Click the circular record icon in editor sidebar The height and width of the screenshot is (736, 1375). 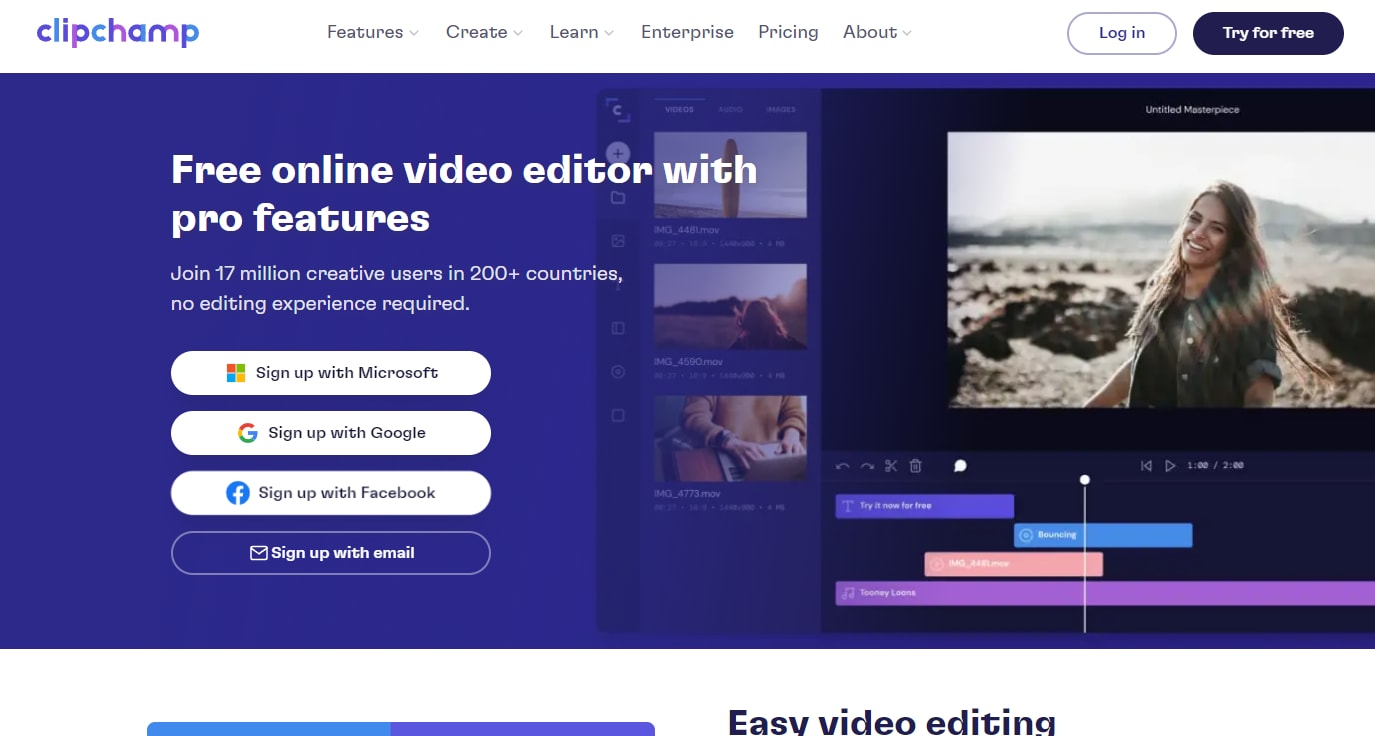[618, 372]
